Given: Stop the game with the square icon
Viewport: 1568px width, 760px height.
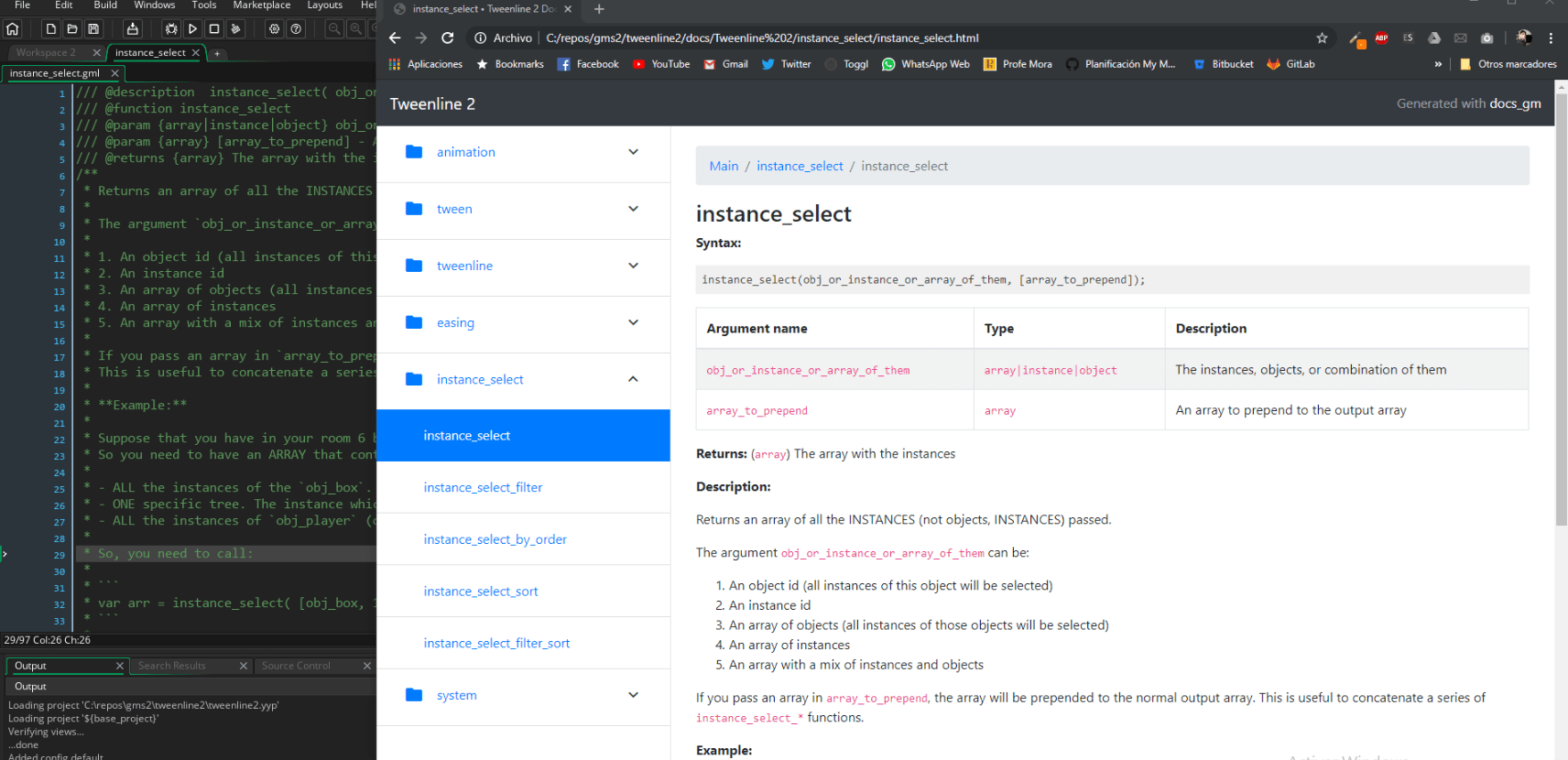Looking at the screenshot, I should coord(214,29).
